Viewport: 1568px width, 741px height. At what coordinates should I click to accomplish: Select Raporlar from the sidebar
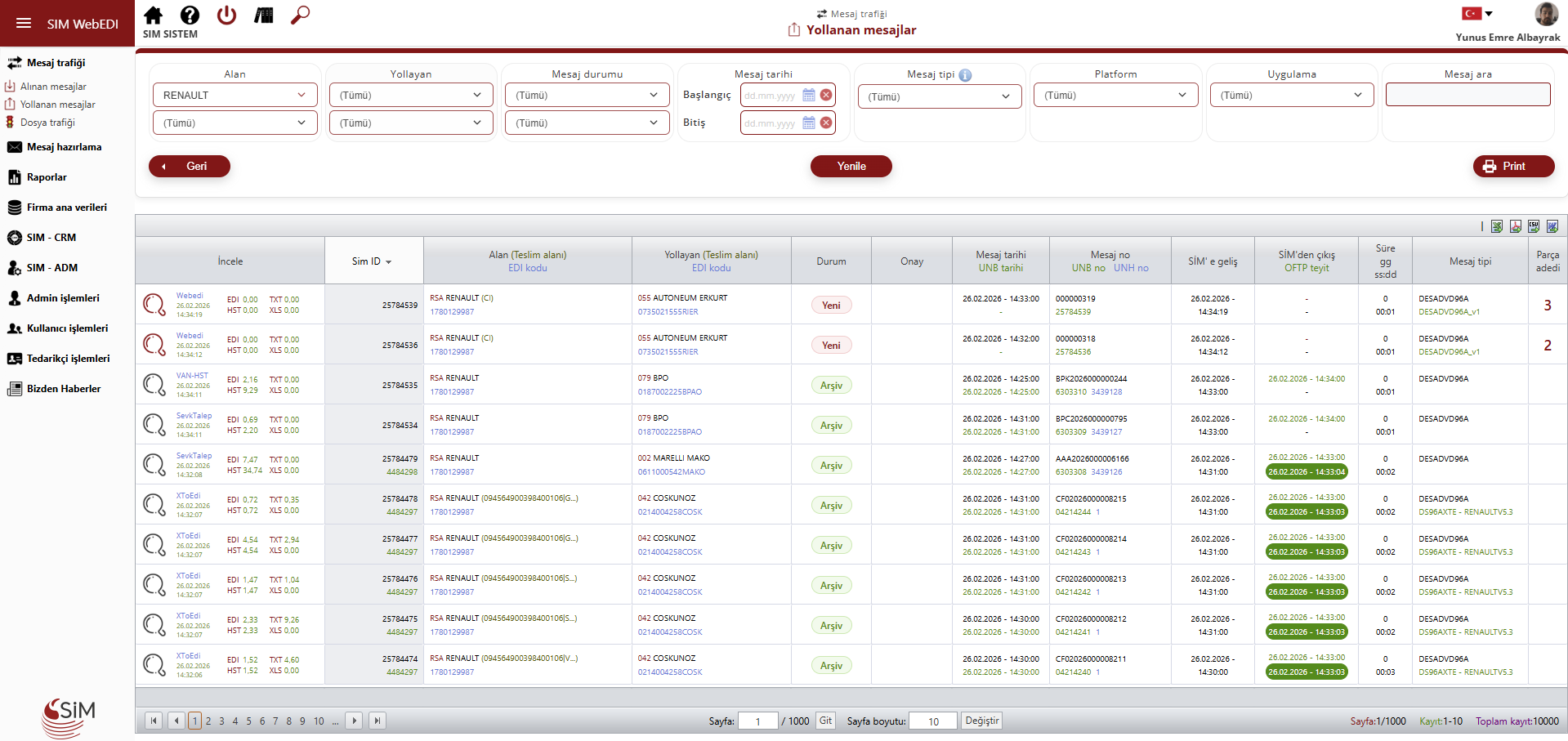point(47,177)
